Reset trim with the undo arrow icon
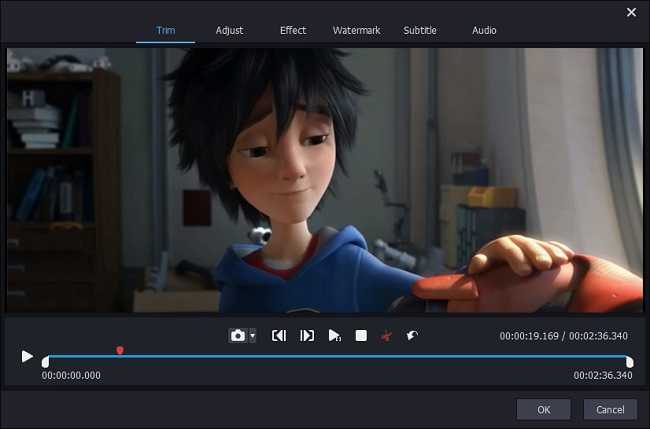Screen dimensions: 650x429 pyautogui.click(x=412, y=335)
